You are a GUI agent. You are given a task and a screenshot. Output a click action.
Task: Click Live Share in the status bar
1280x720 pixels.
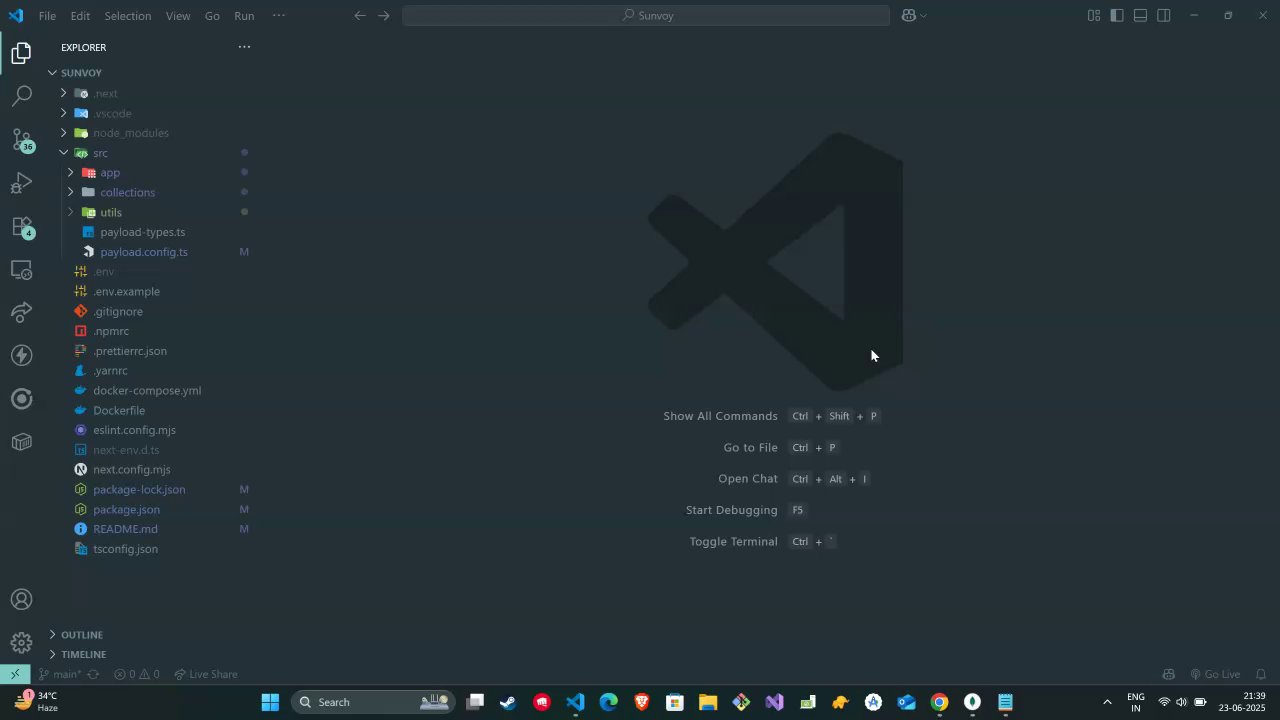pos(206,674)
